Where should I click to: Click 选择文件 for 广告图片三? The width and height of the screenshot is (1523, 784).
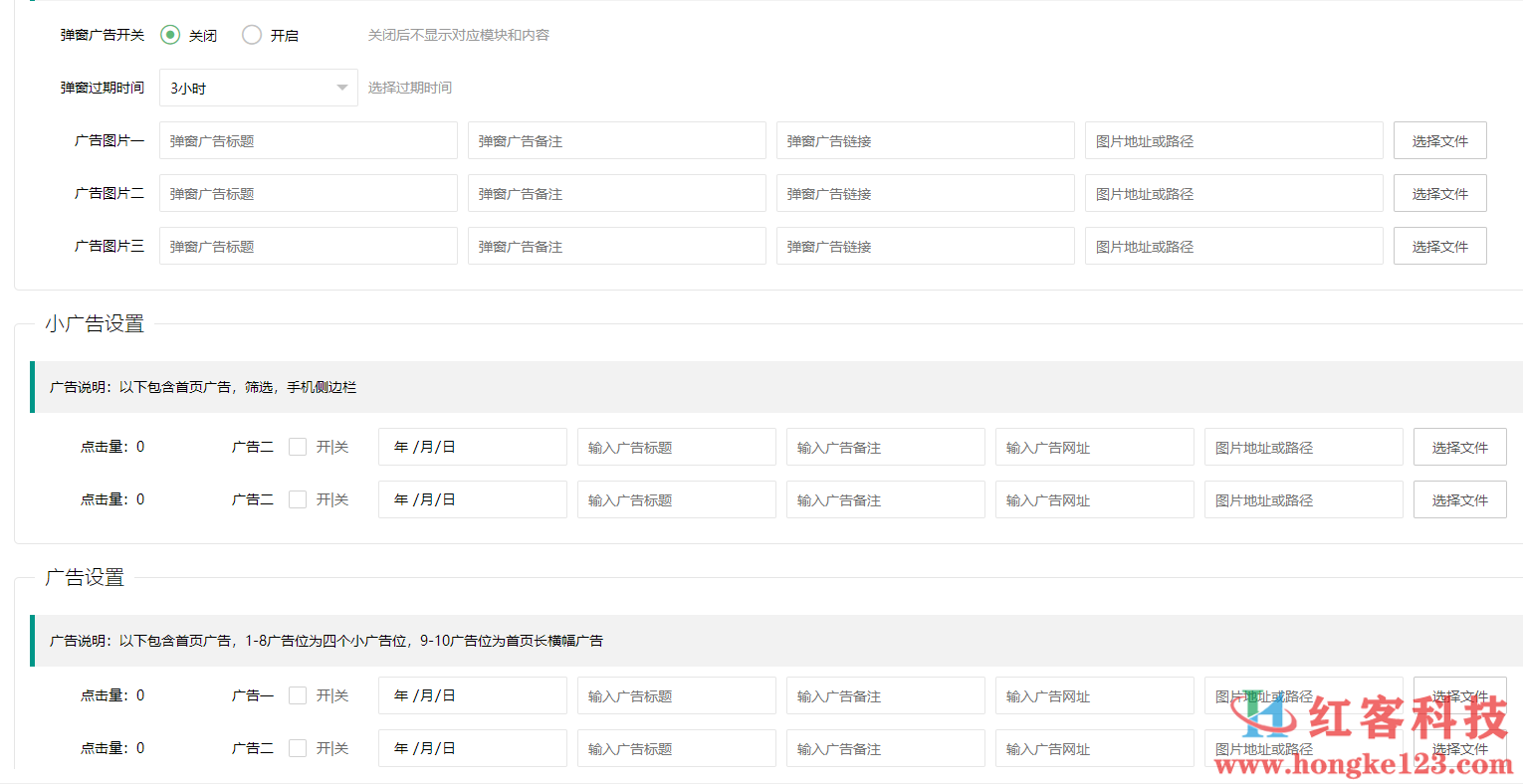(x=1440, y=246)
